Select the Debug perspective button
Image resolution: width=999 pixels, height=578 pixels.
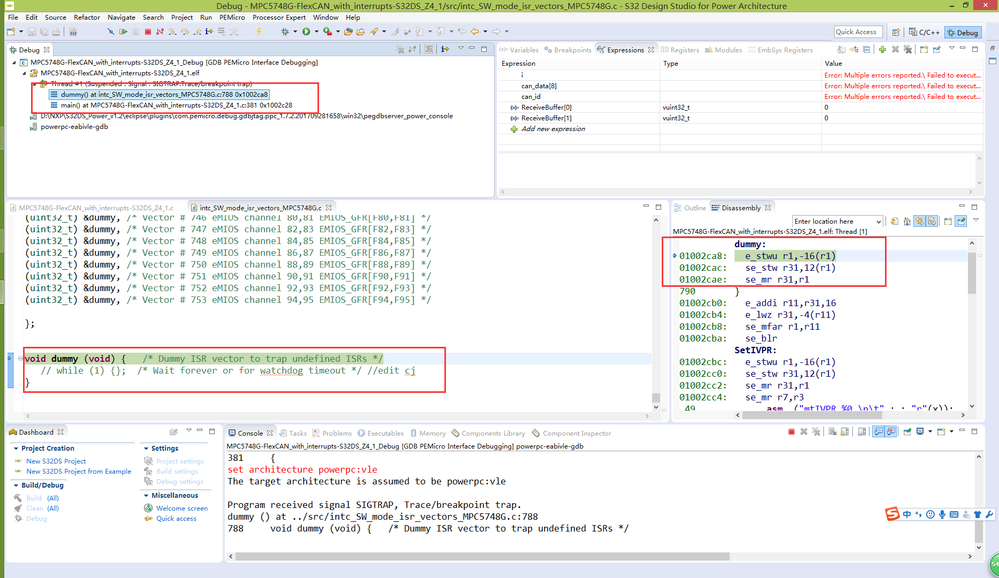point(963,32)
